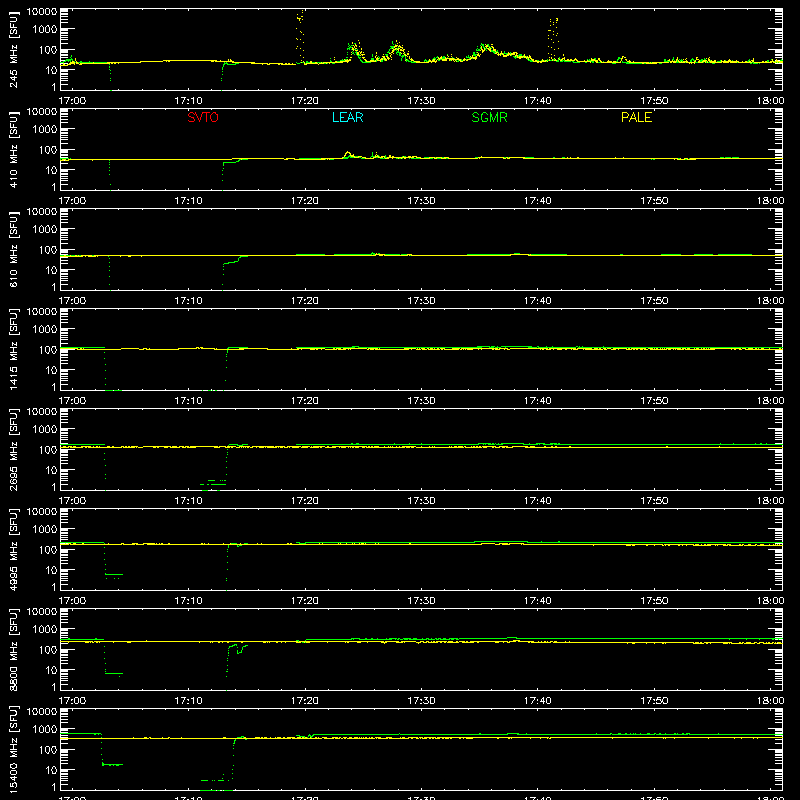Select the 4995 MHz [SFU] axis title
The height and width of the screenshot is (800, 800).
point(14,549)
